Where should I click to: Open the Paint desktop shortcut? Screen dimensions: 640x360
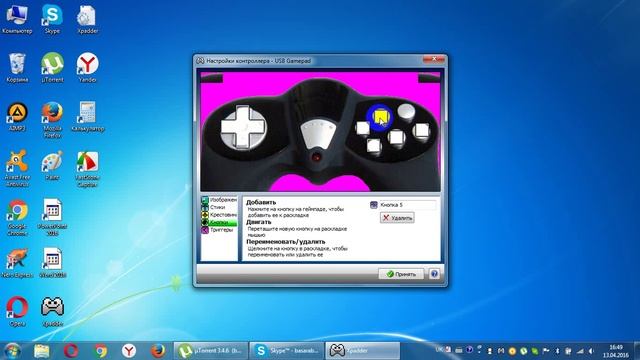[52, 165]
